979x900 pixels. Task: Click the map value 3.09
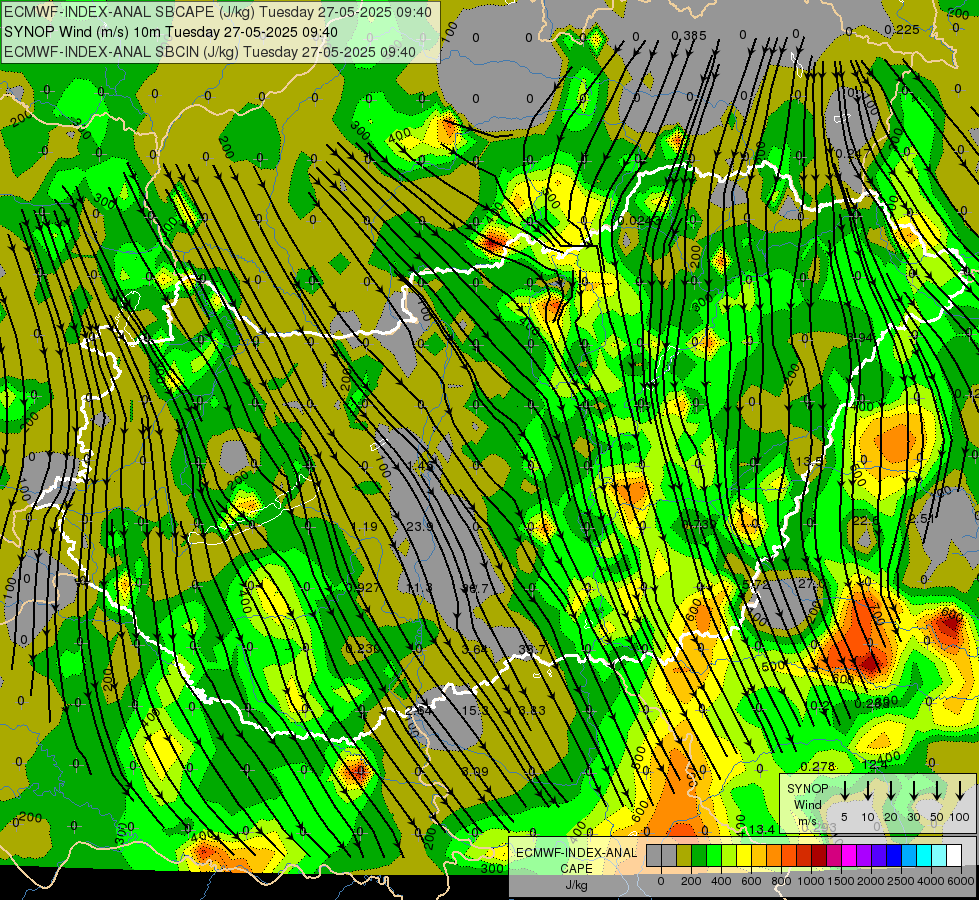(x=475, y=771)
